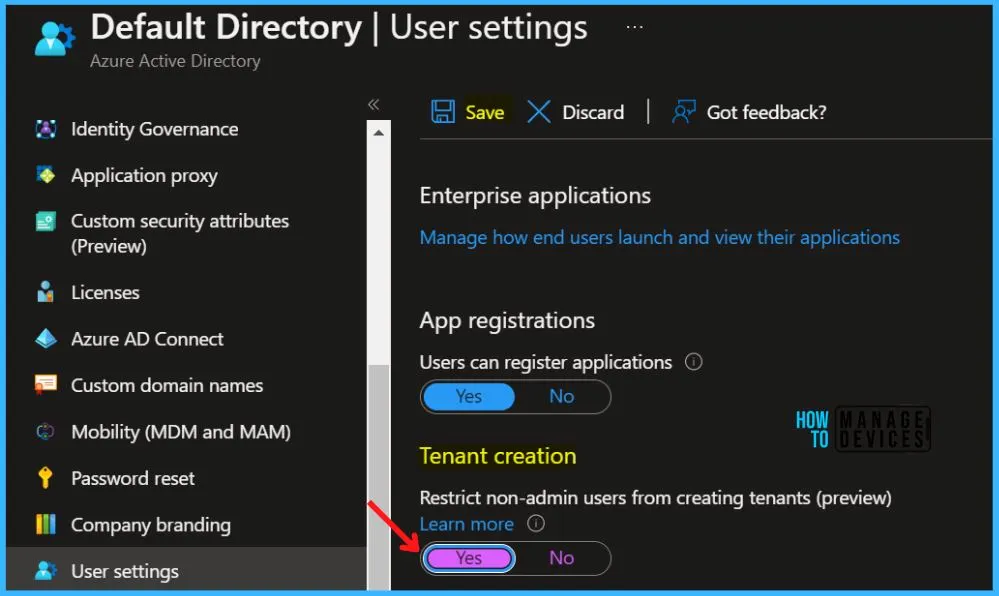Image resolution: width=999 pixels, height=596 pixels.
Task: Set Users can register applications to Yes
Action: point(469,396)
